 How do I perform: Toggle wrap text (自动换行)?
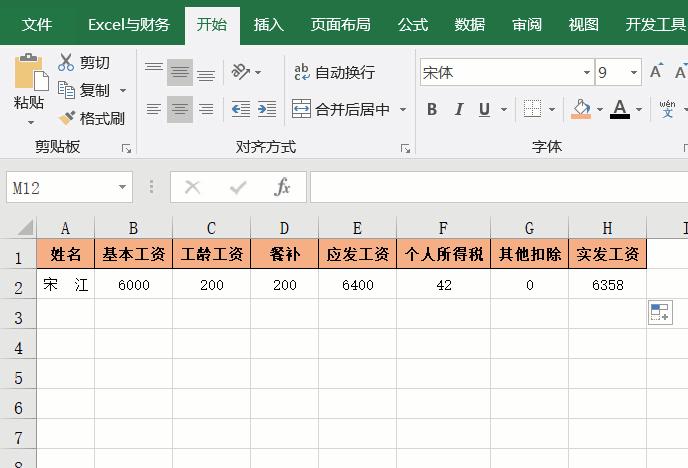click(334, 72)
